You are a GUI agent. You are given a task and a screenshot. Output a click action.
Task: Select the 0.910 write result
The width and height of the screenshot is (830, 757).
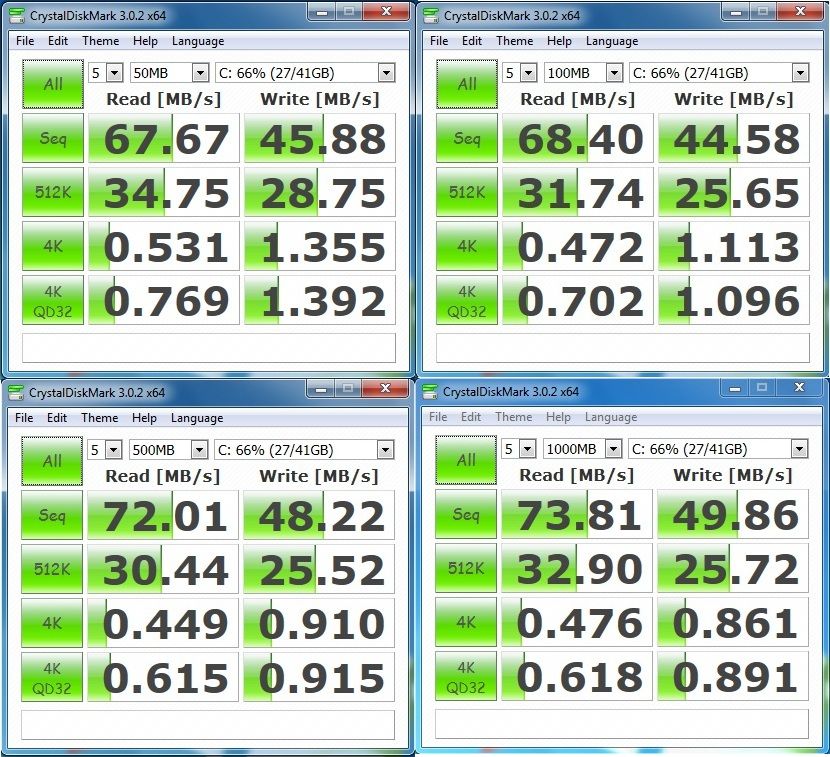pos(319,623)
